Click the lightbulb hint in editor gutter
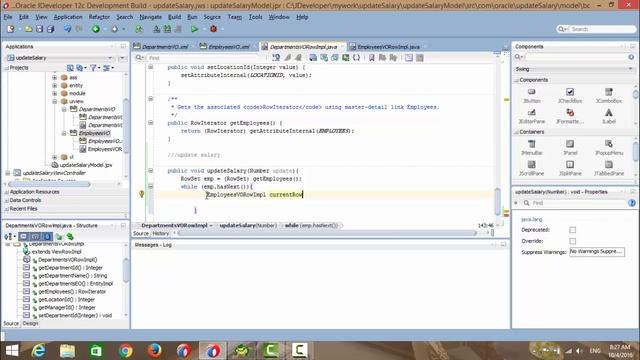Viewport: 640px width, 360px height. click(x=142, y=194)
